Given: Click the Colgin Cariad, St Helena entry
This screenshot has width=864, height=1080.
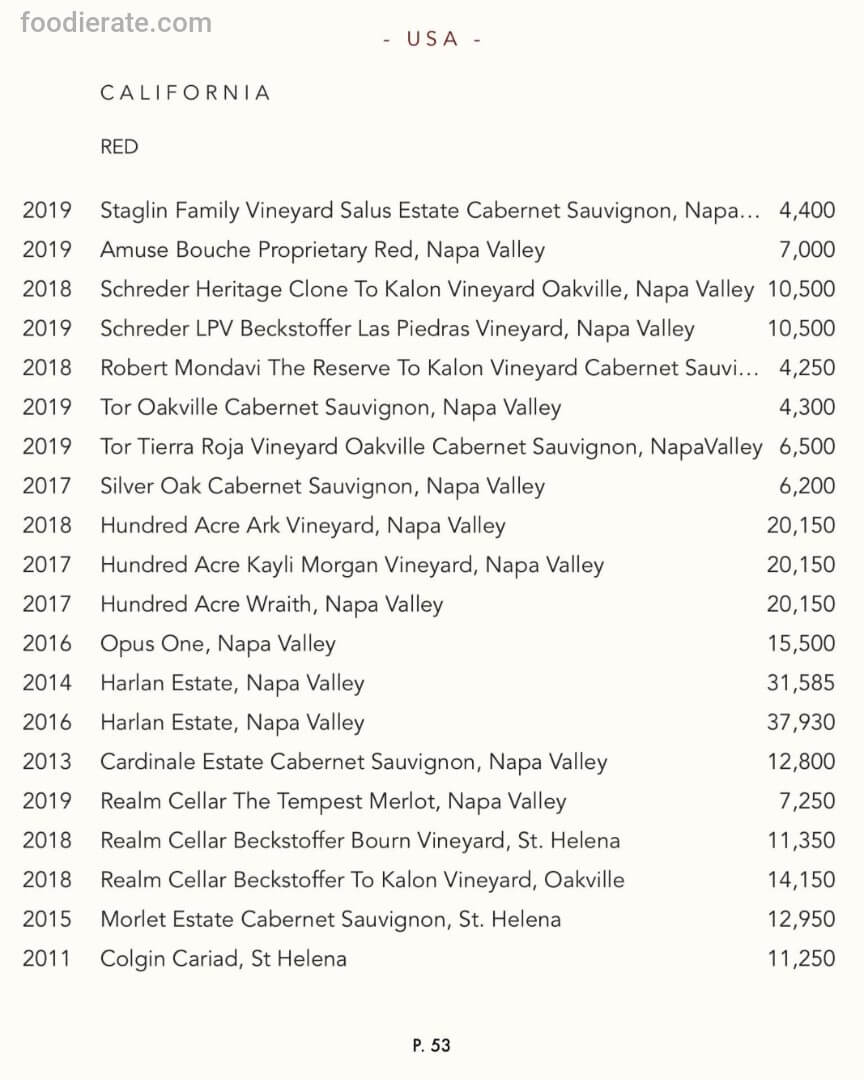Looking at the screenshot, I should (x=223, y=959).
